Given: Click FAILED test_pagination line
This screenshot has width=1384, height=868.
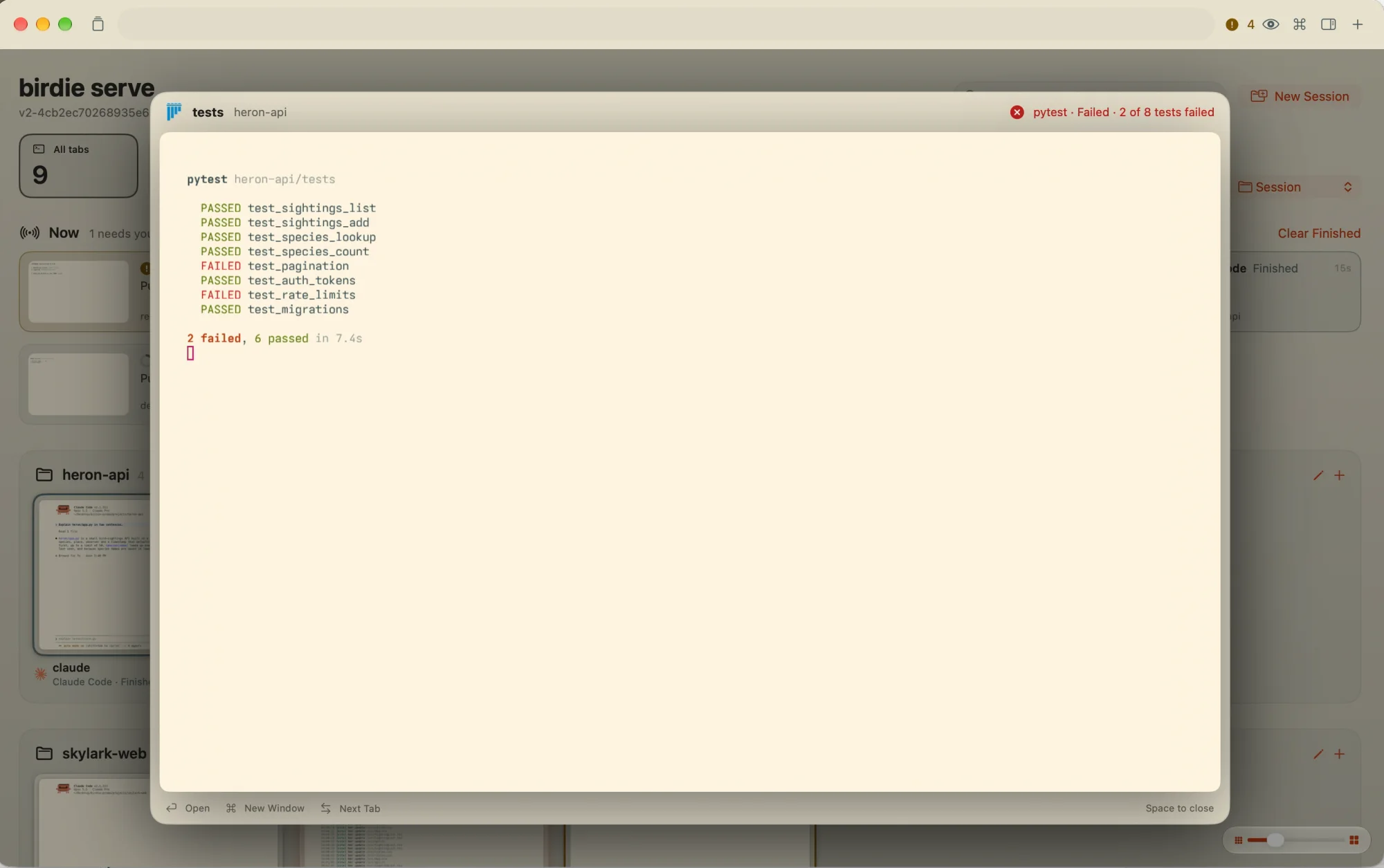Looking at the screenshot, I should pyautogui.click(x=275, y=266).
